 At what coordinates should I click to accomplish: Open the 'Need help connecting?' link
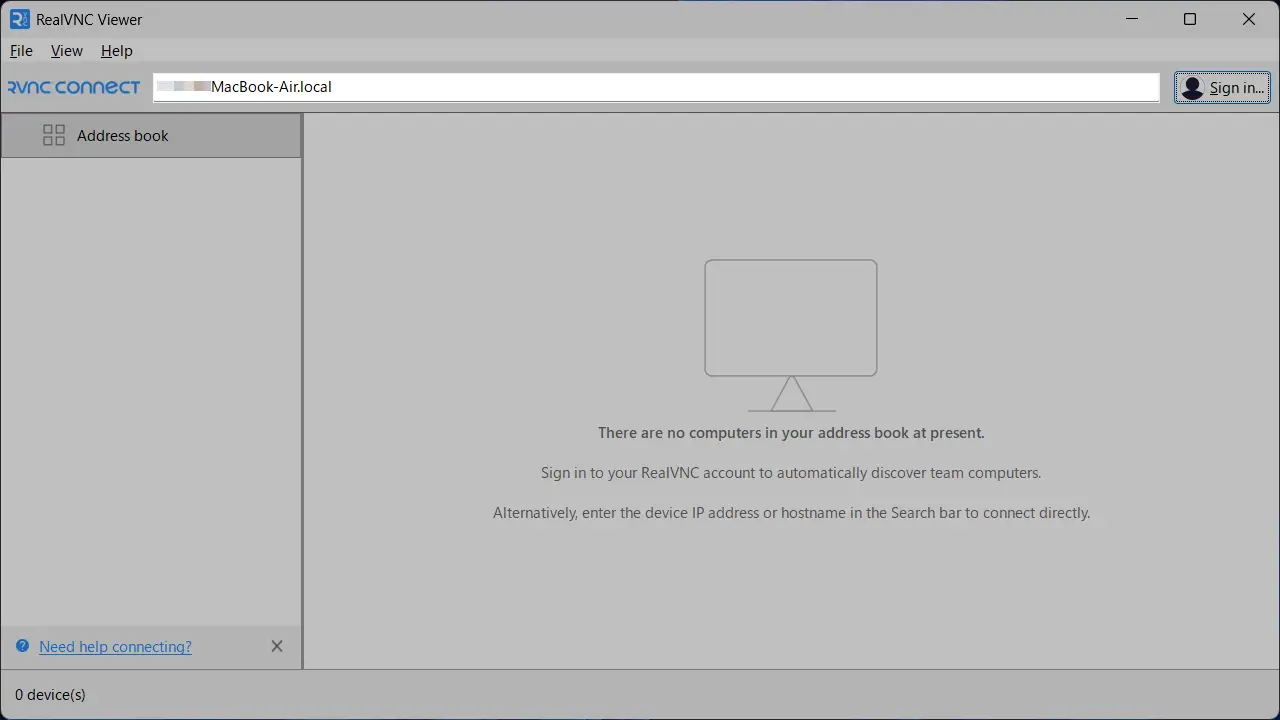click(x=115, y=647)
